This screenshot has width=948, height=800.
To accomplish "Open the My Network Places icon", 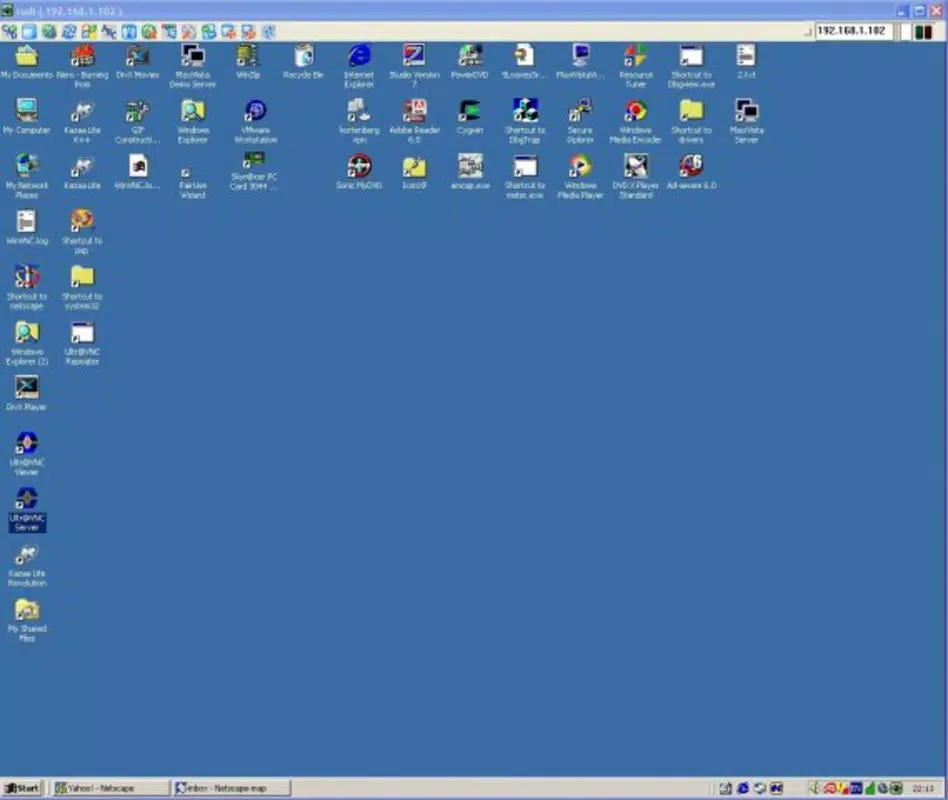I will (27, 177).
